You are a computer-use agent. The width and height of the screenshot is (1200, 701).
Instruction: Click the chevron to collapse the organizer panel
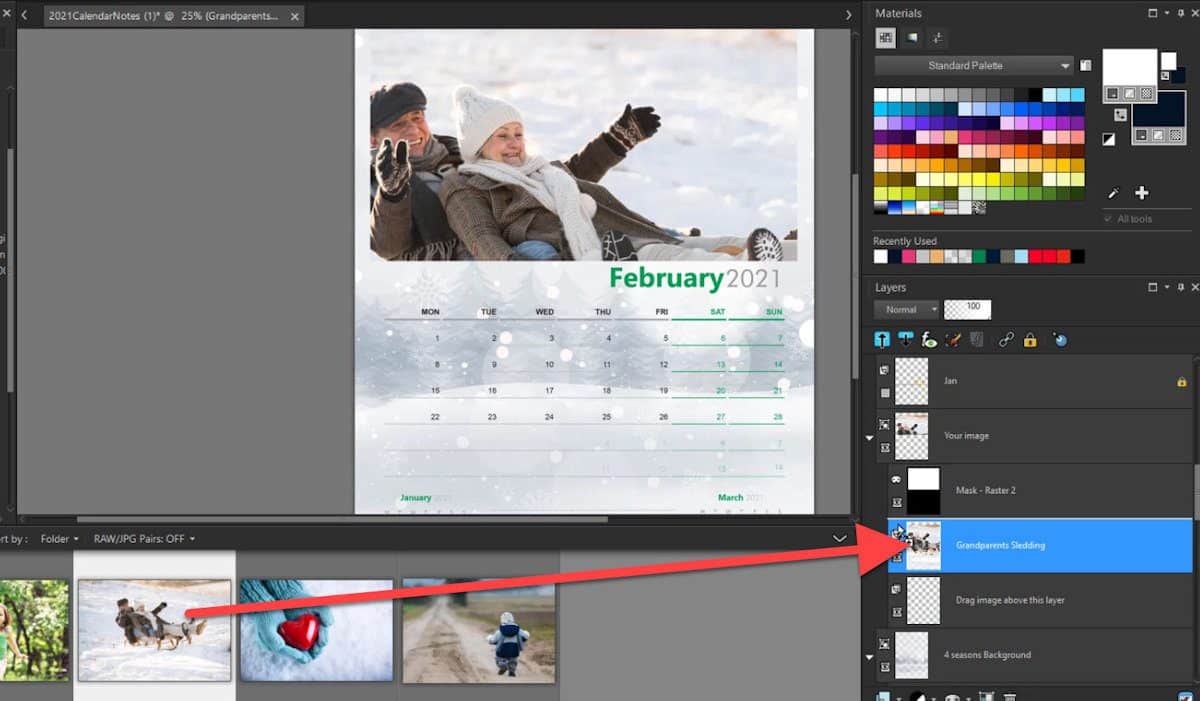click(839, 538)
